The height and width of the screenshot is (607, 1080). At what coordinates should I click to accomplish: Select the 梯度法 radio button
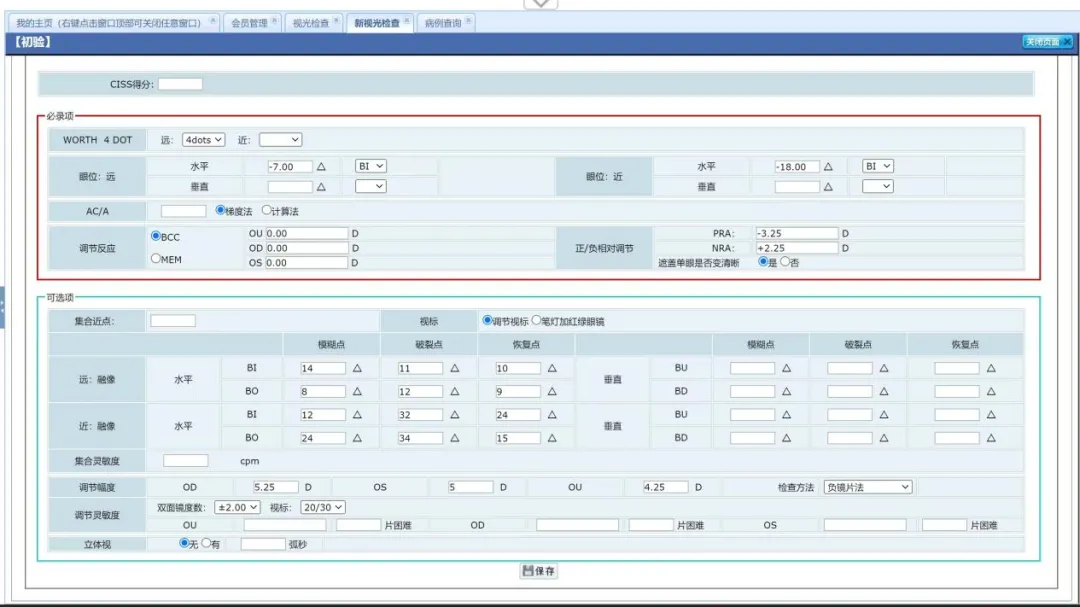220,210
